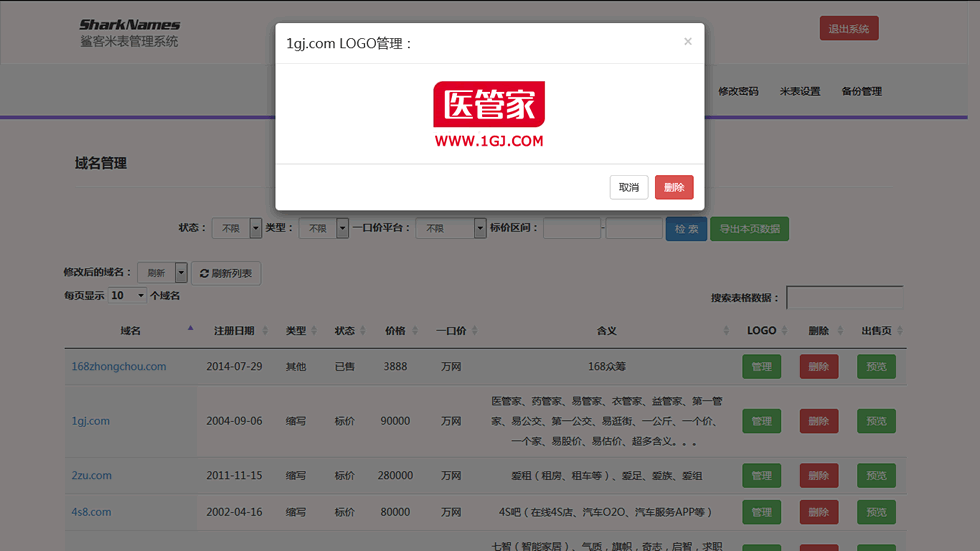Sort by 出售页 column
This screenshot has width=980, height=551.
(x=876, y=330)
